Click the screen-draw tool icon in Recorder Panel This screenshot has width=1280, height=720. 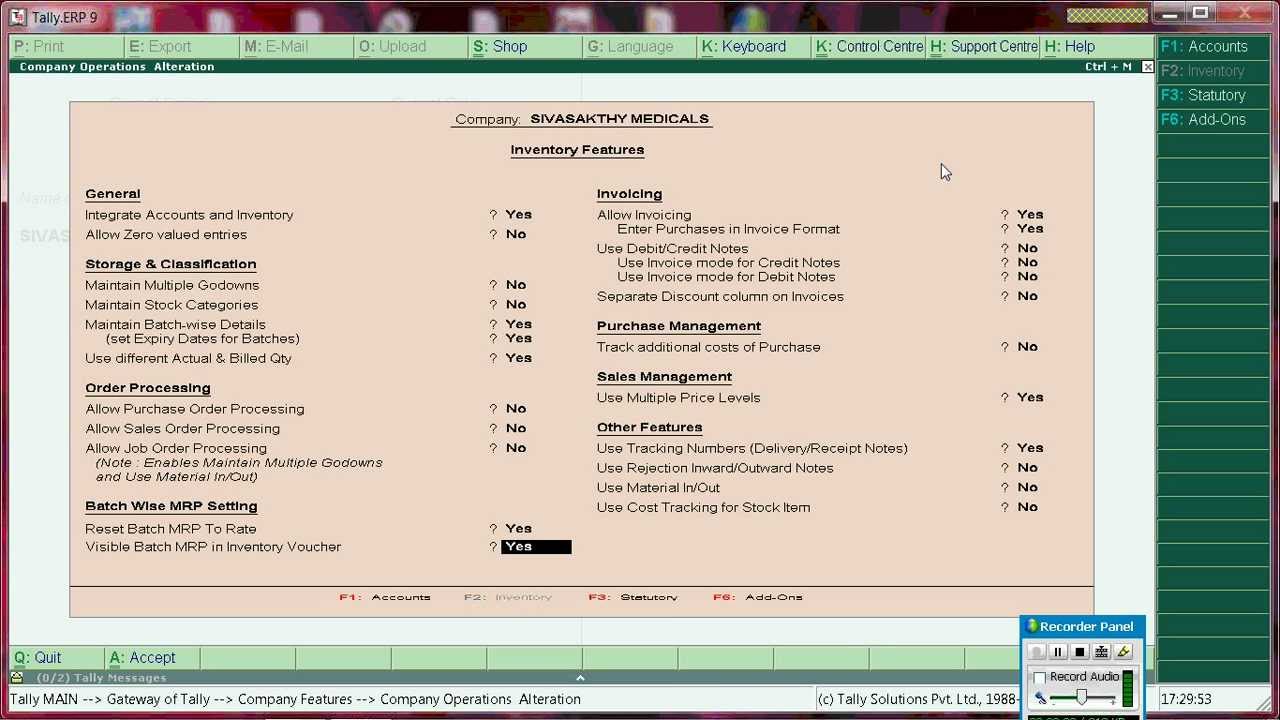click(x=1102, y=652)
